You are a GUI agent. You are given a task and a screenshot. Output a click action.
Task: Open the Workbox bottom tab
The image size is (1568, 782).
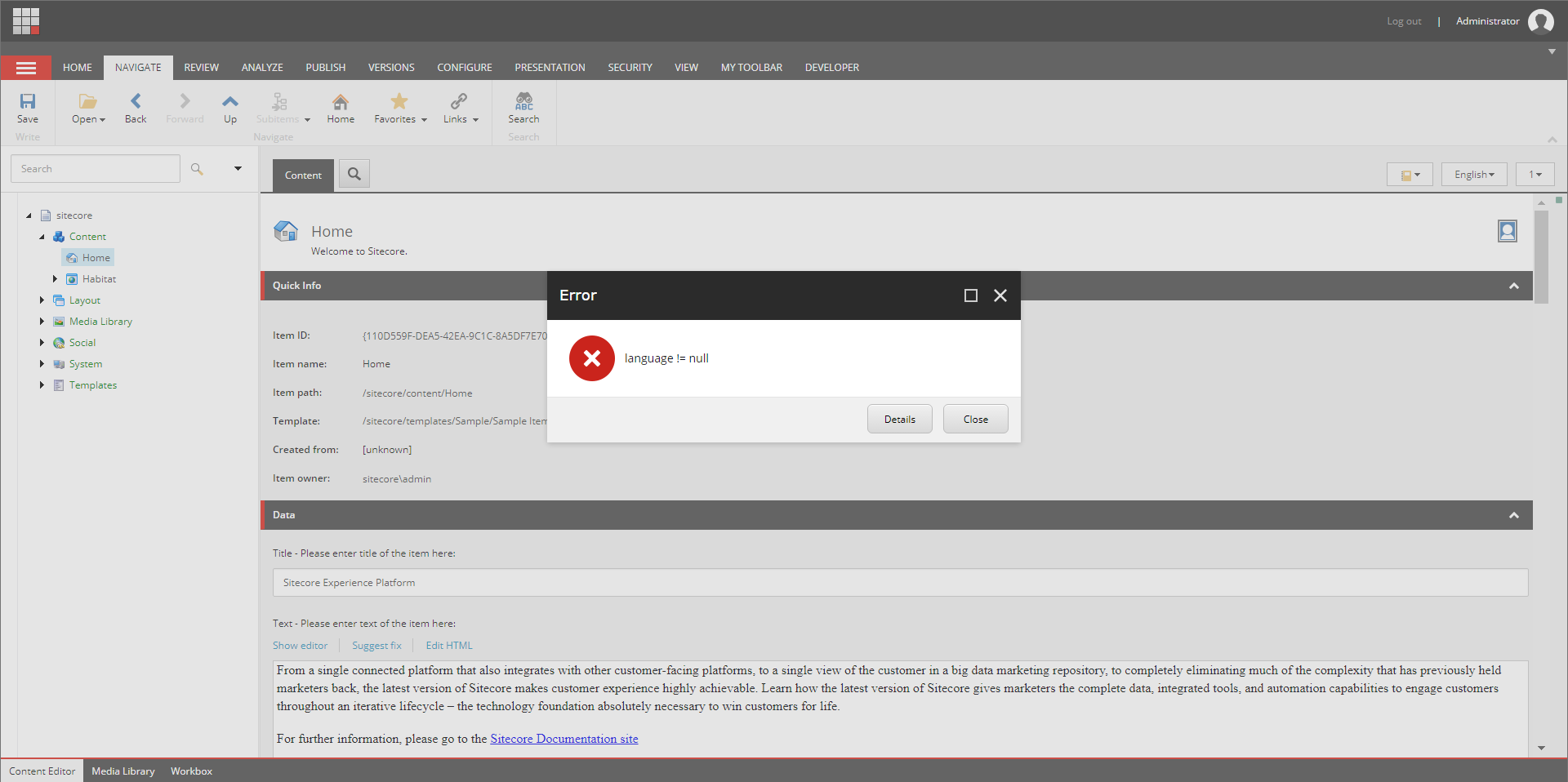tap(191, 771)
